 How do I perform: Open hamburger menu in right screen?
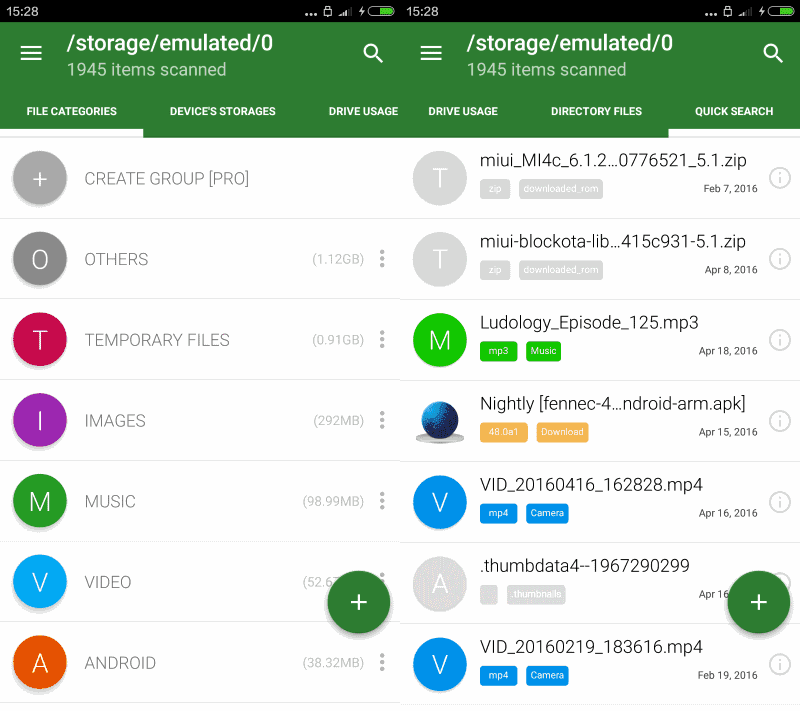tap(431, 53)
